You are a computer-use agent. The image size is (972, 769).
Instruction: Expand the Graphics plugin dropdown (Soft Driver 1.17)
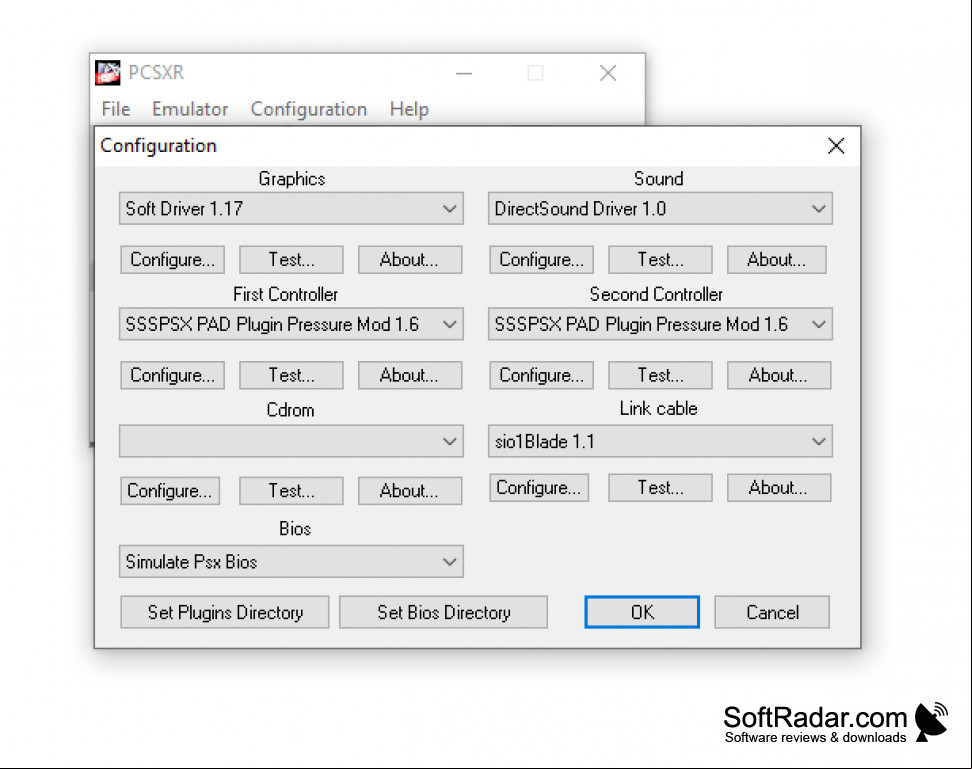(x=291, y=208)
